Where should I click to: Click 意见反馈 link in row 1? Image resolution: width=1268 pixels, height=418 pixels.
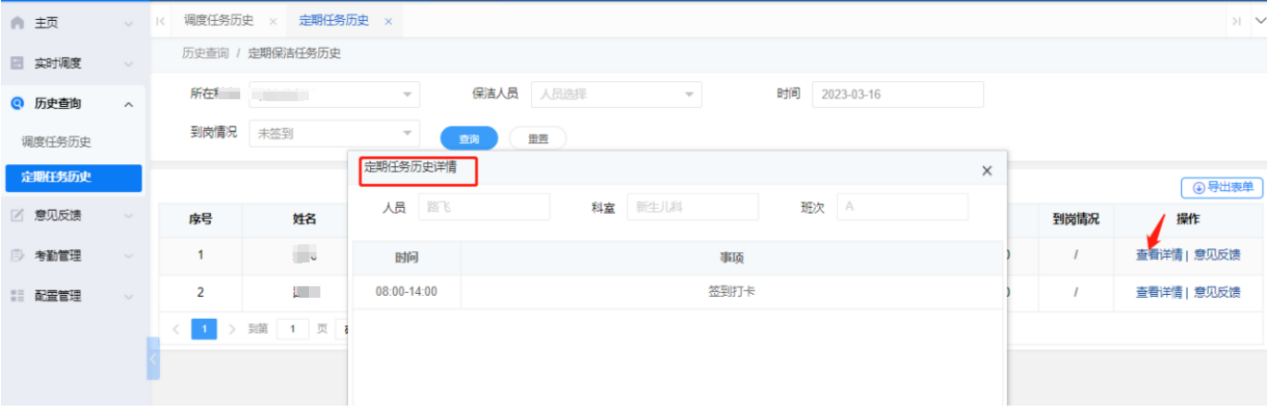[1217, 254]
